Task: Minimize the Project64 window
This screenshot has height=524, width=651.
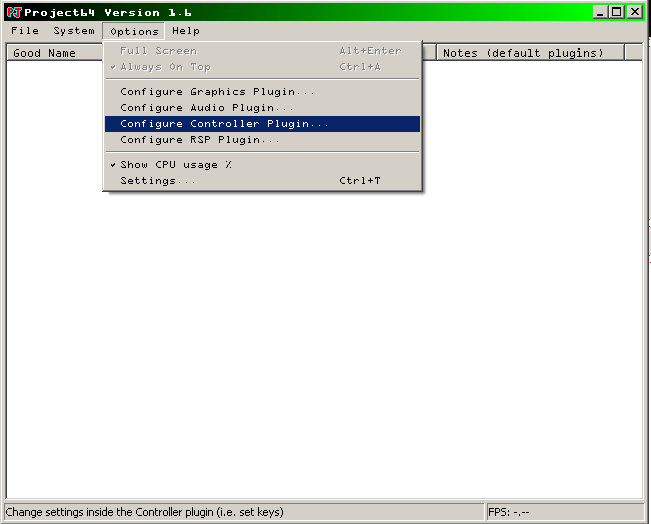Action: pyautogui.click(x=600, y=12)
